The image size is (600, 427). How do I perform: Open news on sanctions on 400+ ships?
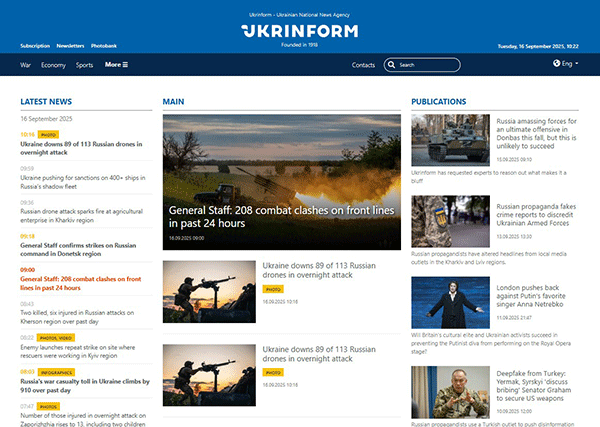(83, 182)
